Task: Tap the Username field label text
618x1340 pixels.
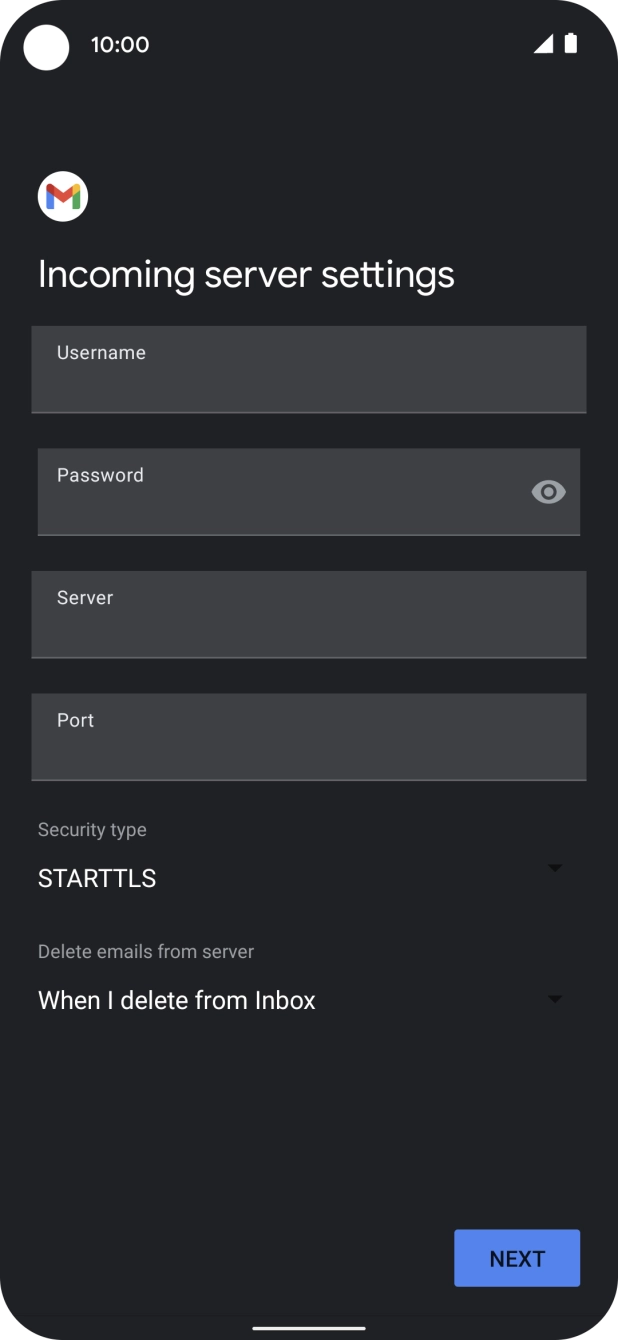Action: tap(100, 352)
